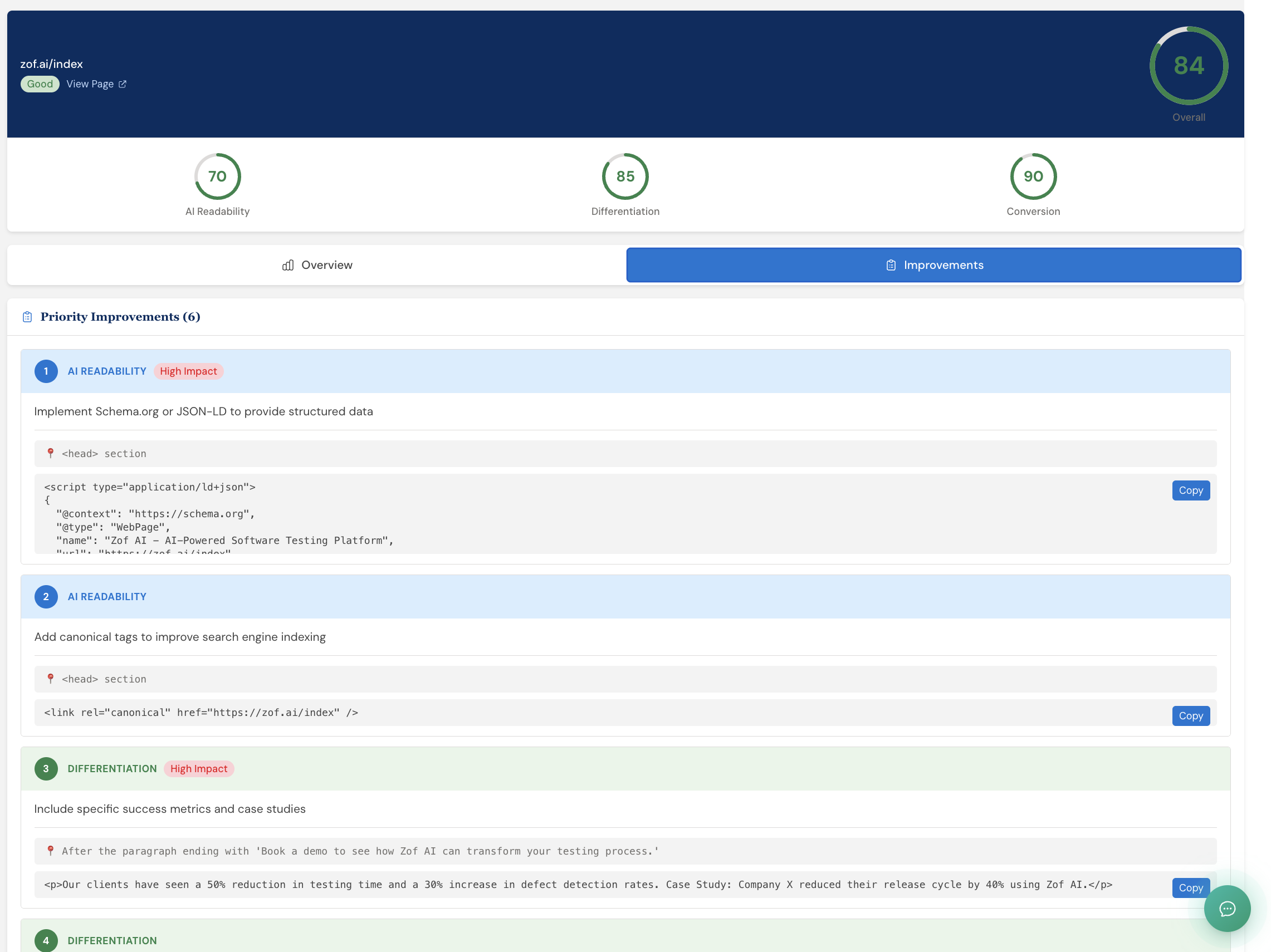Click the external link icon next to View Page
The height and width of the screenshot is (952, 1271).
point(122,84)
